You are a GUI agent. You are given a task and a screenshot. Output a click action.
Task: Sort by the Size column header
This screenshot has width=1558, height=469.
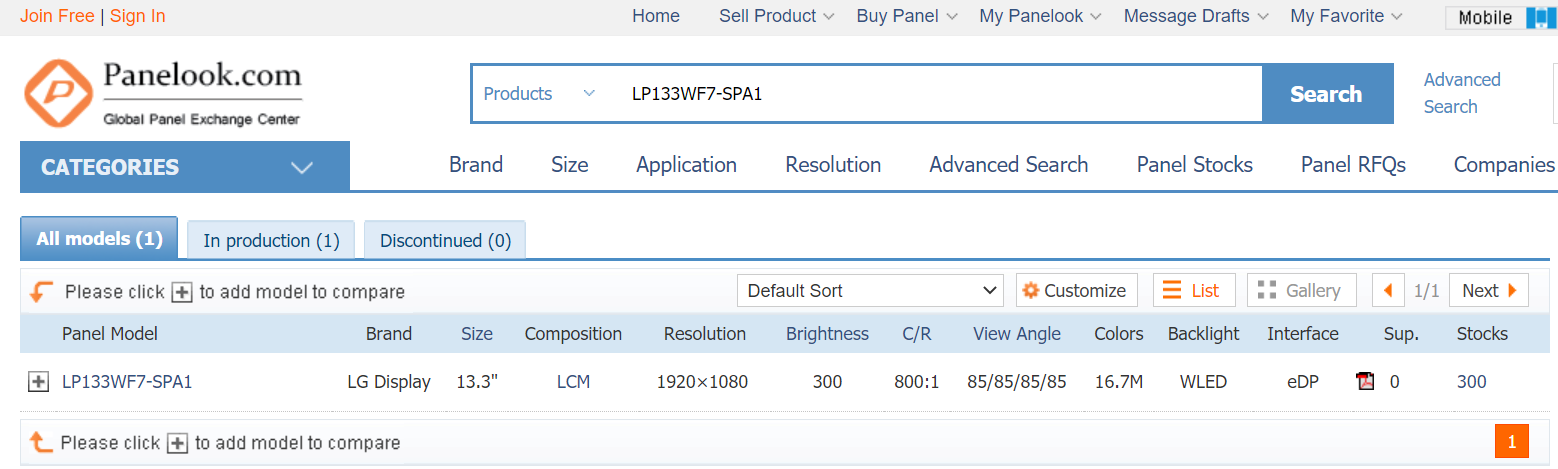477,334
